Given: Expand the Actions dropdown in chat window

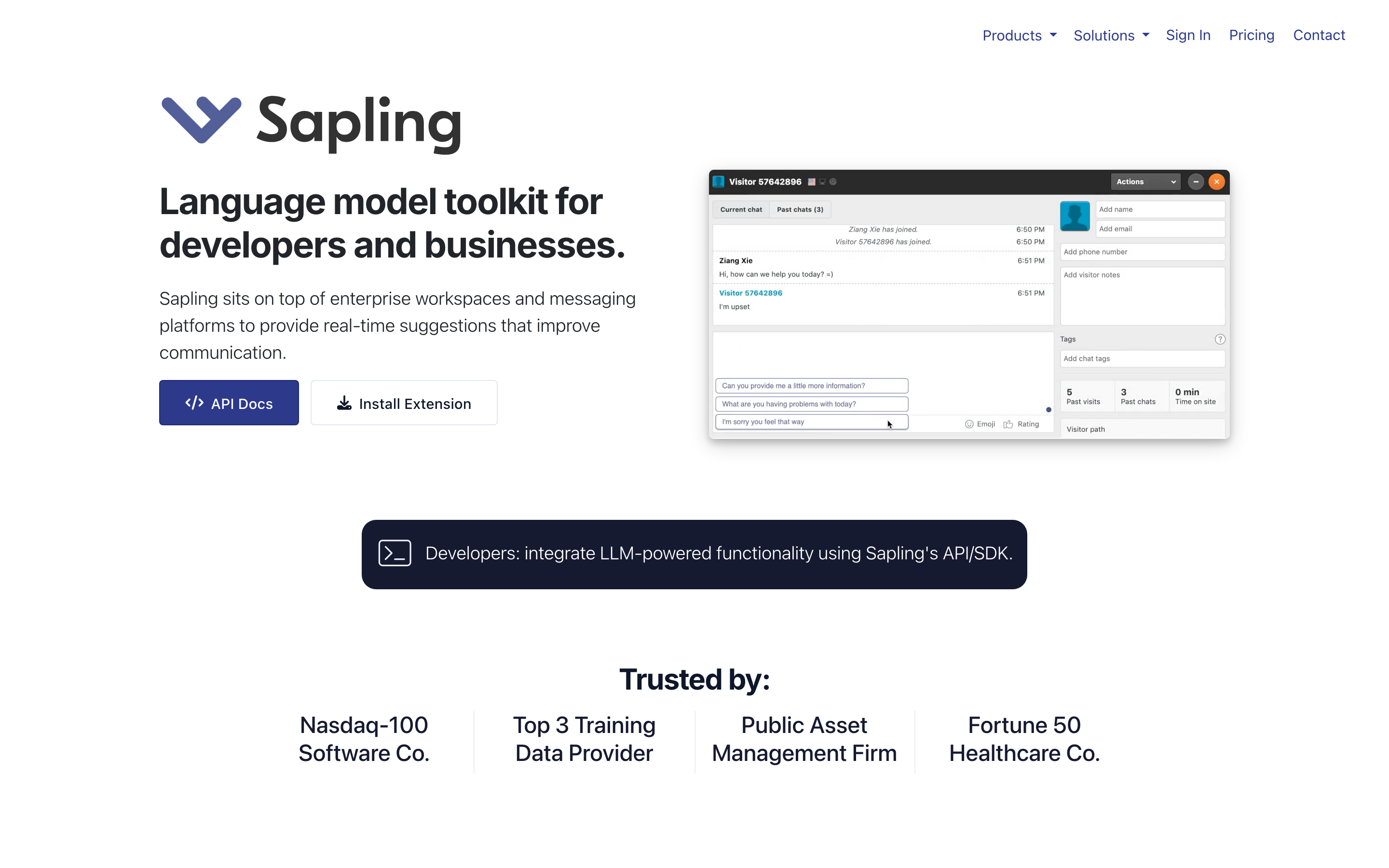Looking at the screenshot, I should click(x=1145, y=182).
